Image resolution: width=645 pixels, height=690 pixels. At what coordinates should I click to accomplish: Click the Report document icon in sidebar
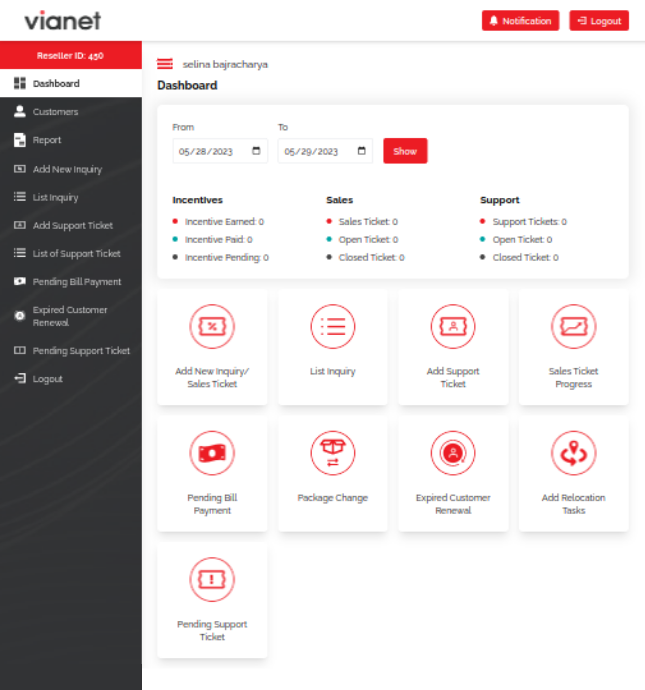20,140
